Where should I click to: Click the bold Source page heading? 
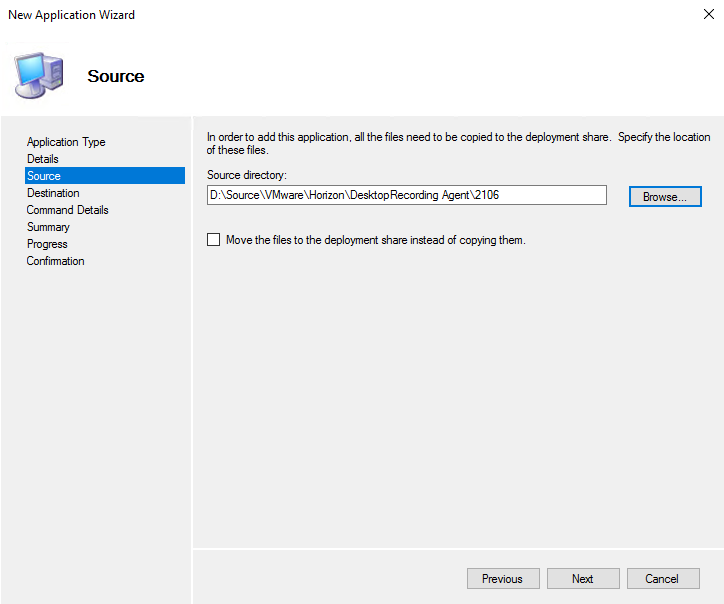click(x=116, y=77)
